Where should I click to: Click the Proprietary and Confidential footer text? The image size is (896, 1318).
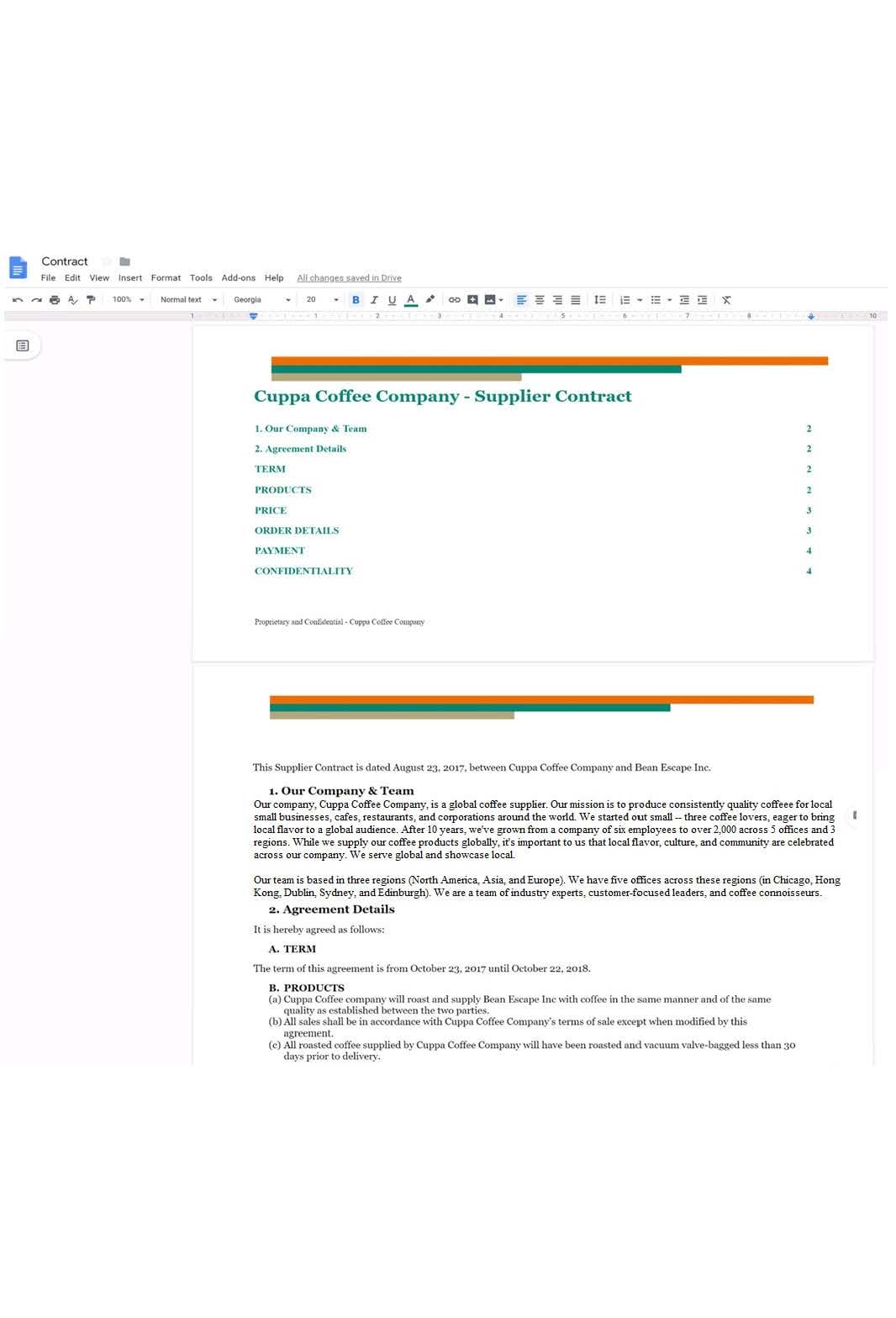pos(340,622)
